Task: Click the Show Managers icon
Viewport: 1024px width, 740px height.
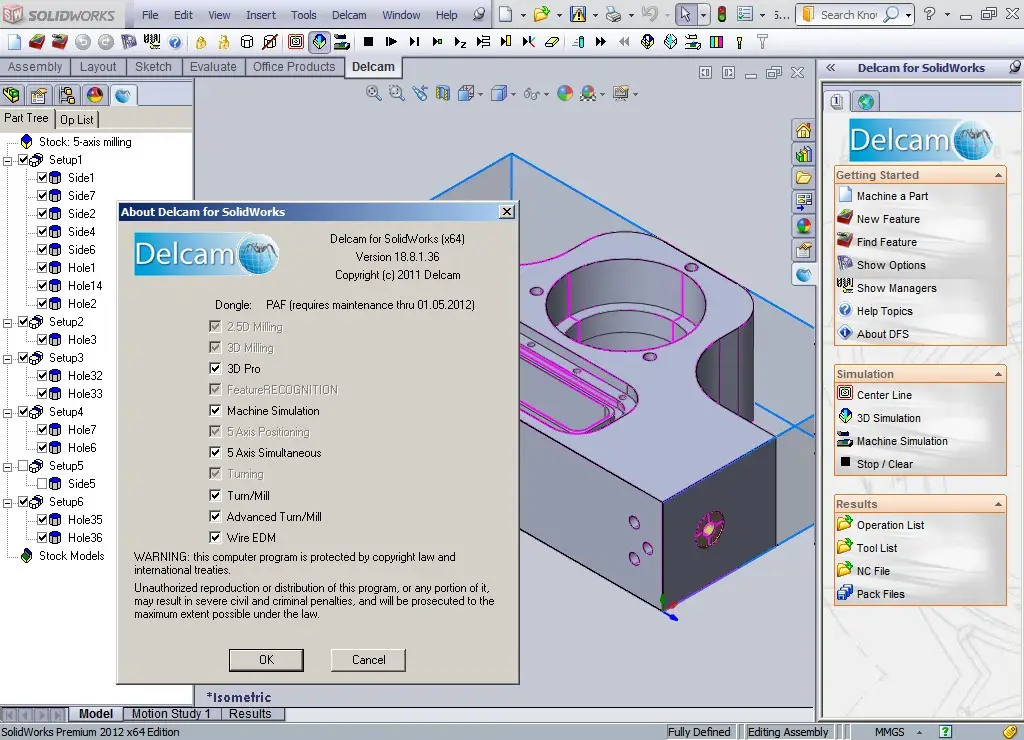Action: tap(845, 287)
